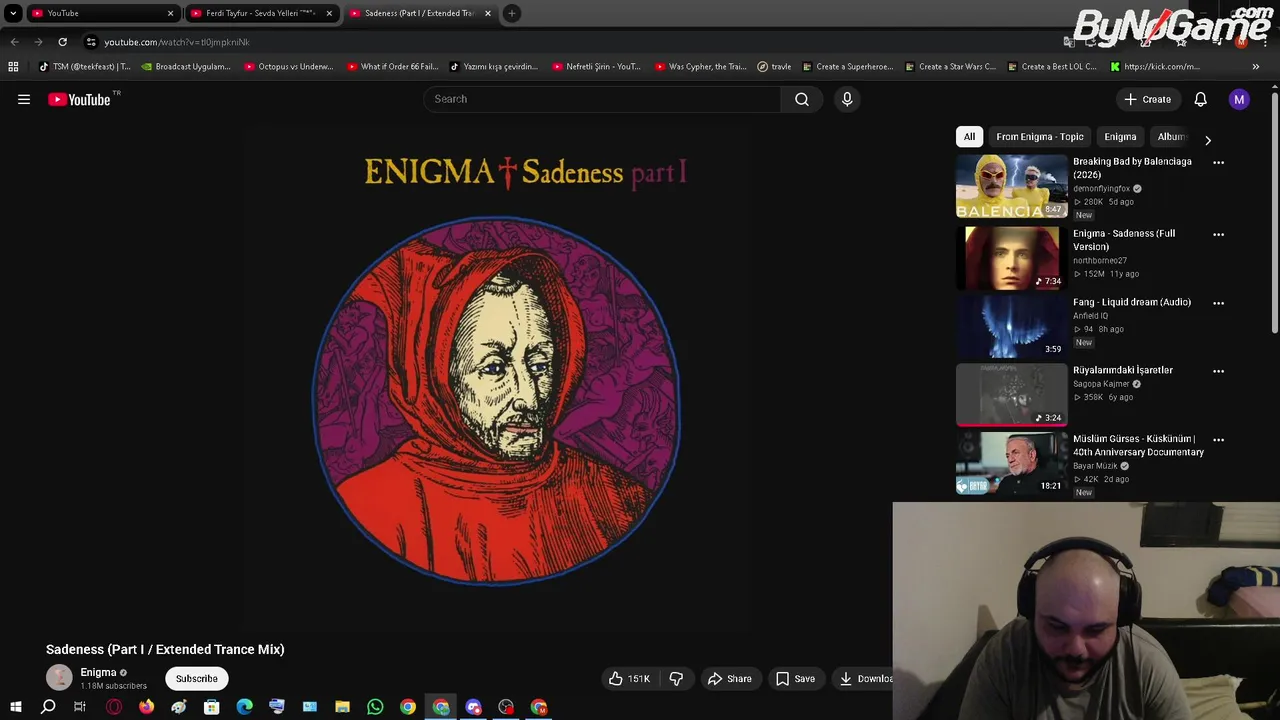Open the travle bookmark
Screen dimensions: 1280x720
[774, 67]
